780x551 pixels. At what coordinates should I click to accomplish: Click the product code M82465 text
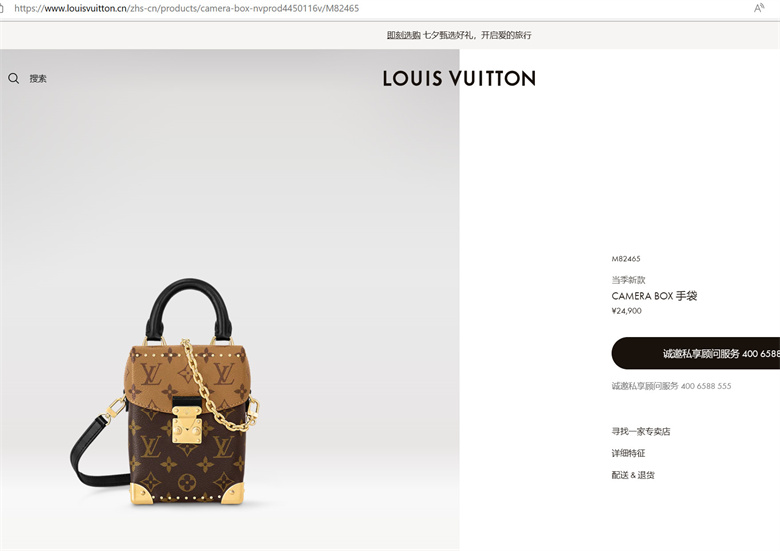[x=626, y=259]
